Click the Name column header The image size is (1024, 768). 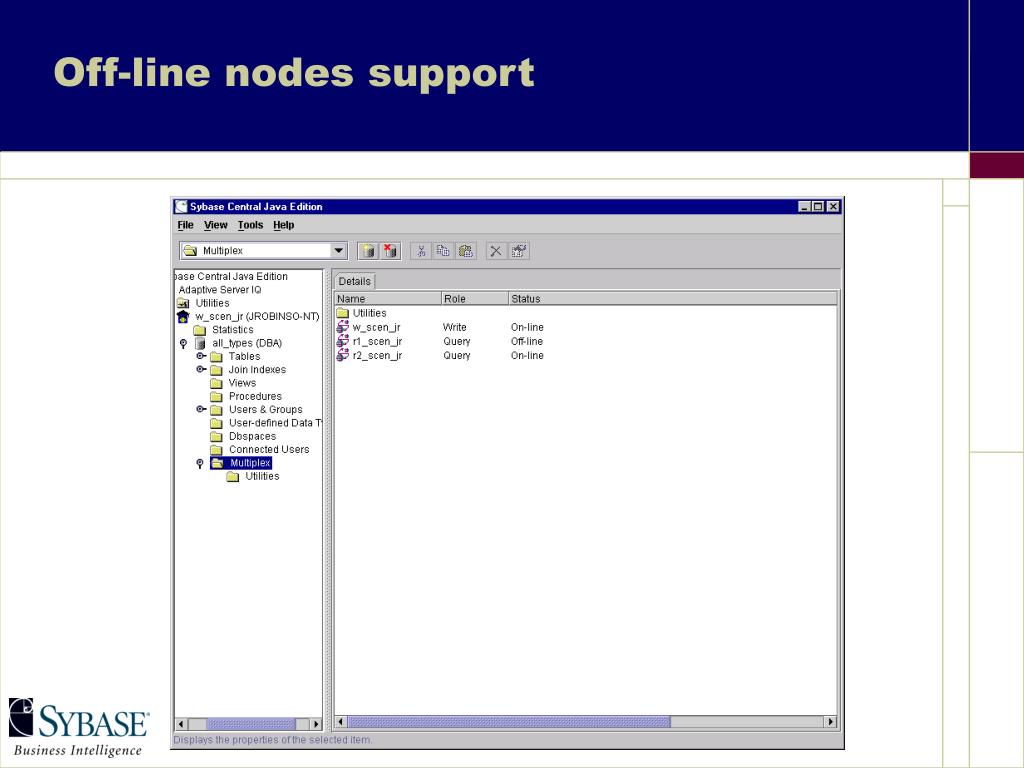[388, 298]
